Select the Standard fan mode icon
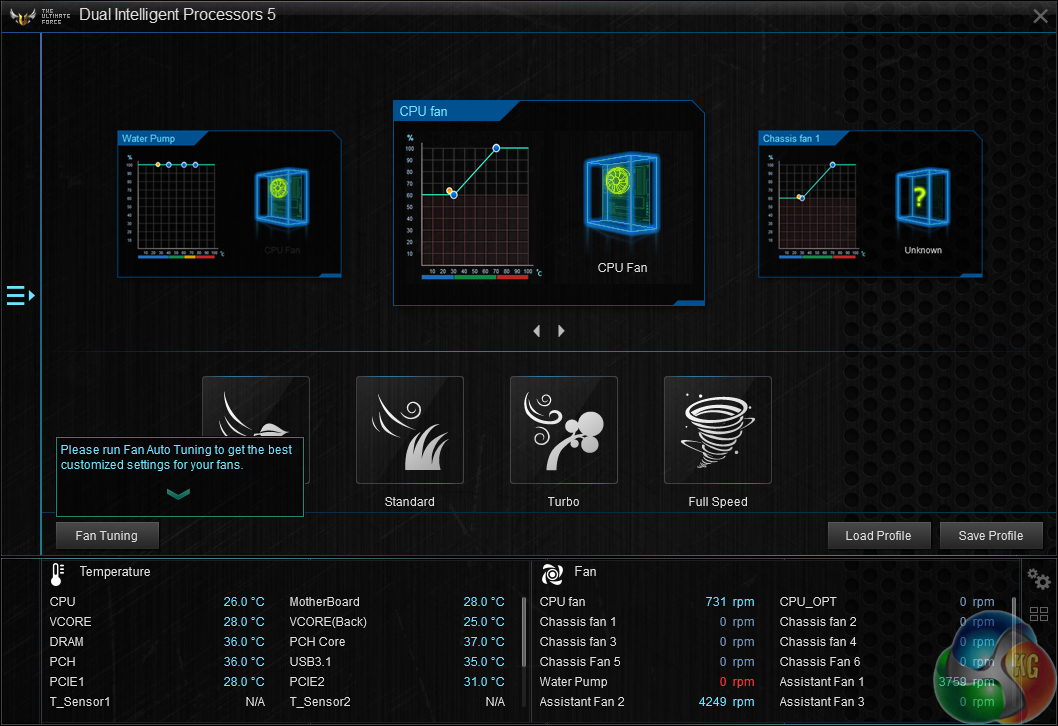This screenshot has width=1058, height=726. coord(410,430)
